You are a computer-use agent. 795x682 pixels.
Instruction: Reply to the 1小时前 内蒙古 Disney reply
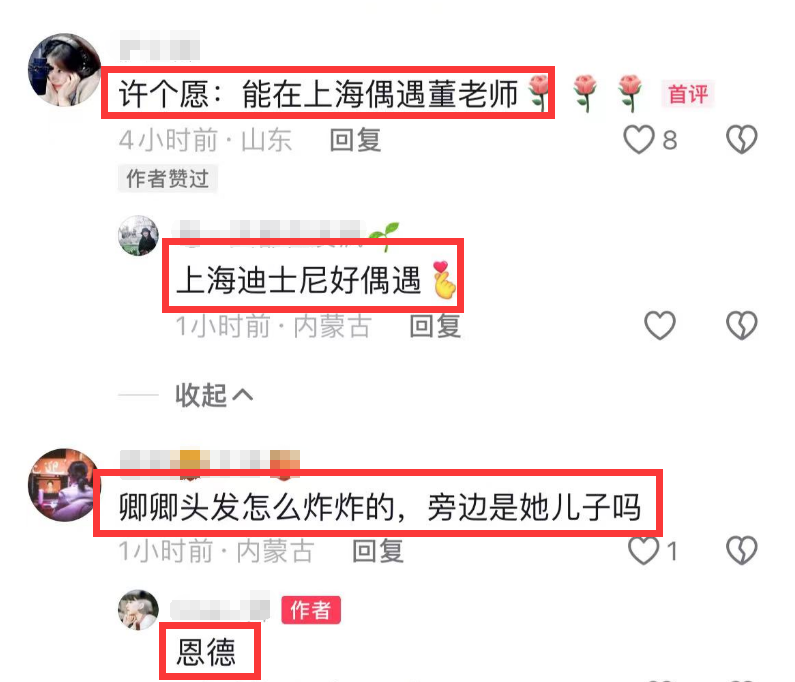(435, 326)
